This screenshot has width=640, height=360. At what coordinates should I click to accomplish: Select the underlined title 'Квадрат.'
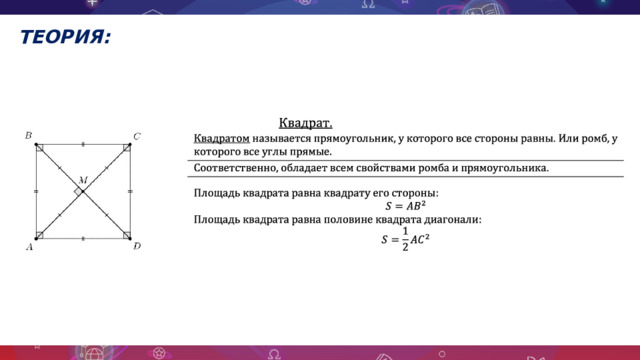305,123
